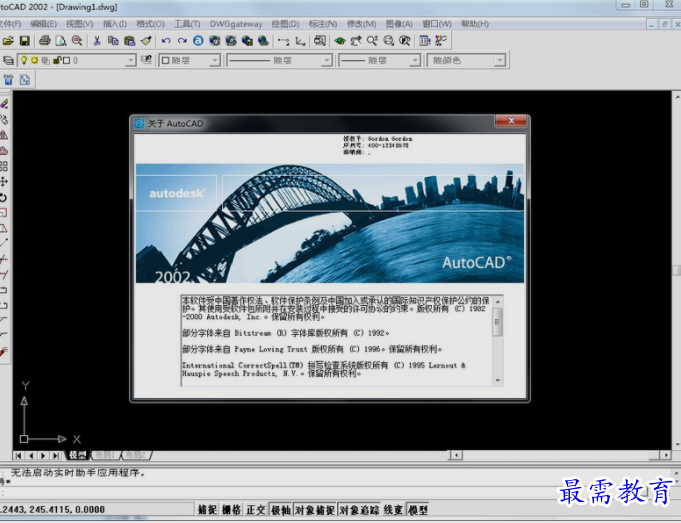Click the Copy to clipboard icon

pos(113,41)
